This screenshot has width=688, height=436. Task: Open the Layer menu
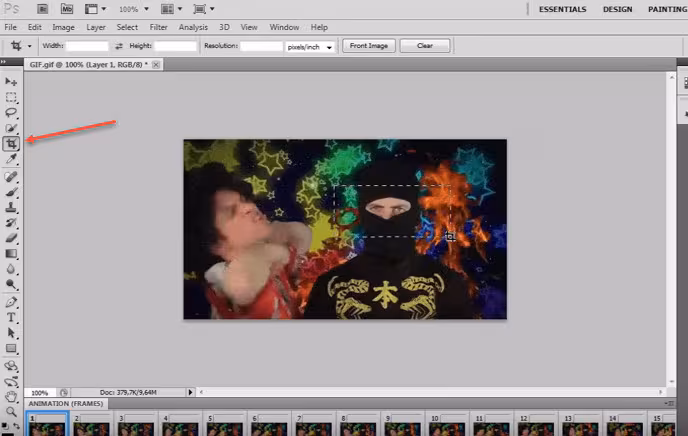click(96, 27)
